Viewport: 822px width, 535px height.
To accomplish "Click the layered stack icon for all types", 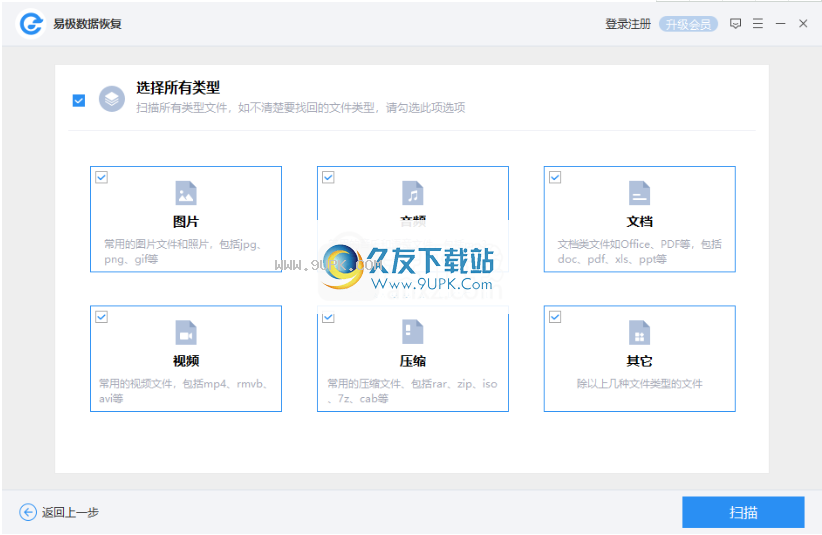I will (x=112, y=99).
